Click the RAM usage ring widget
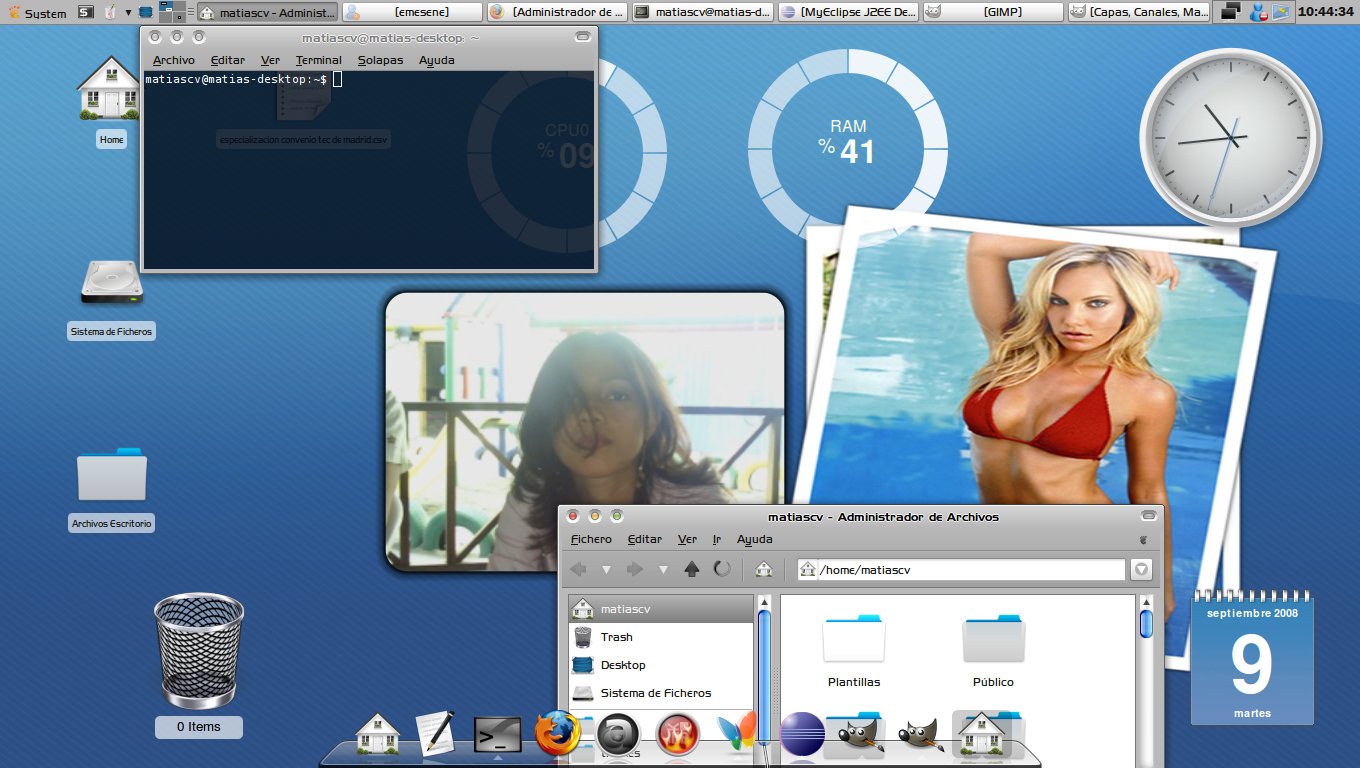 tap(848, 149)
